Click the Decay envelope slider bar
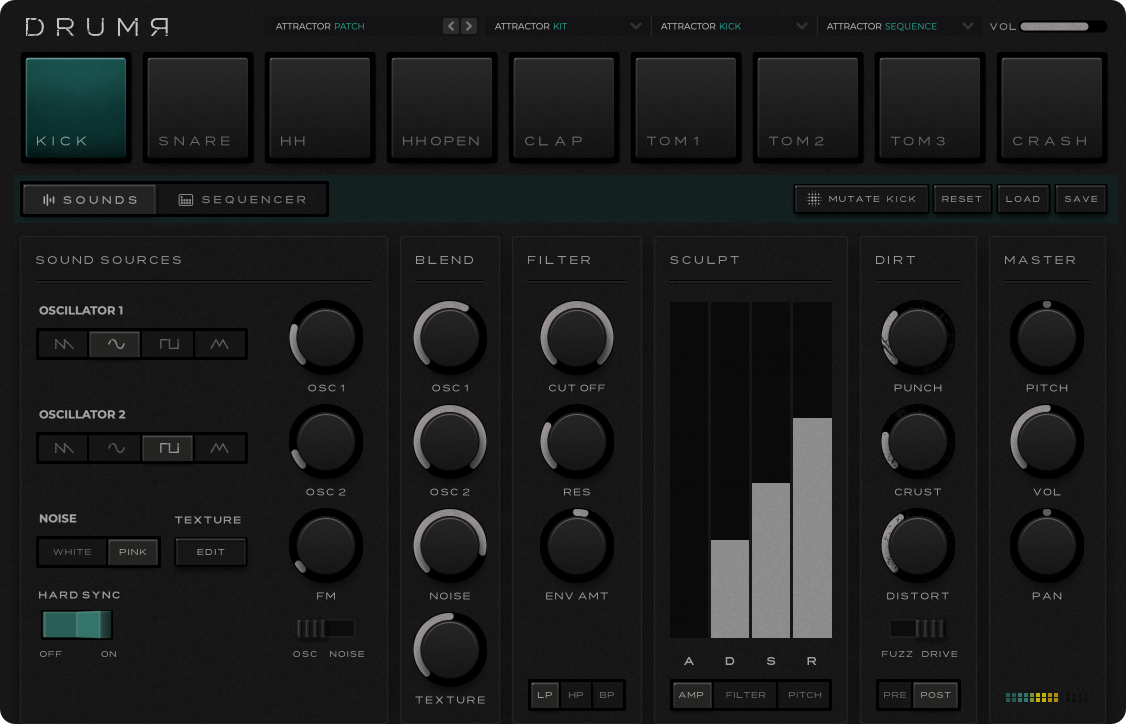 tap(730, 470)
